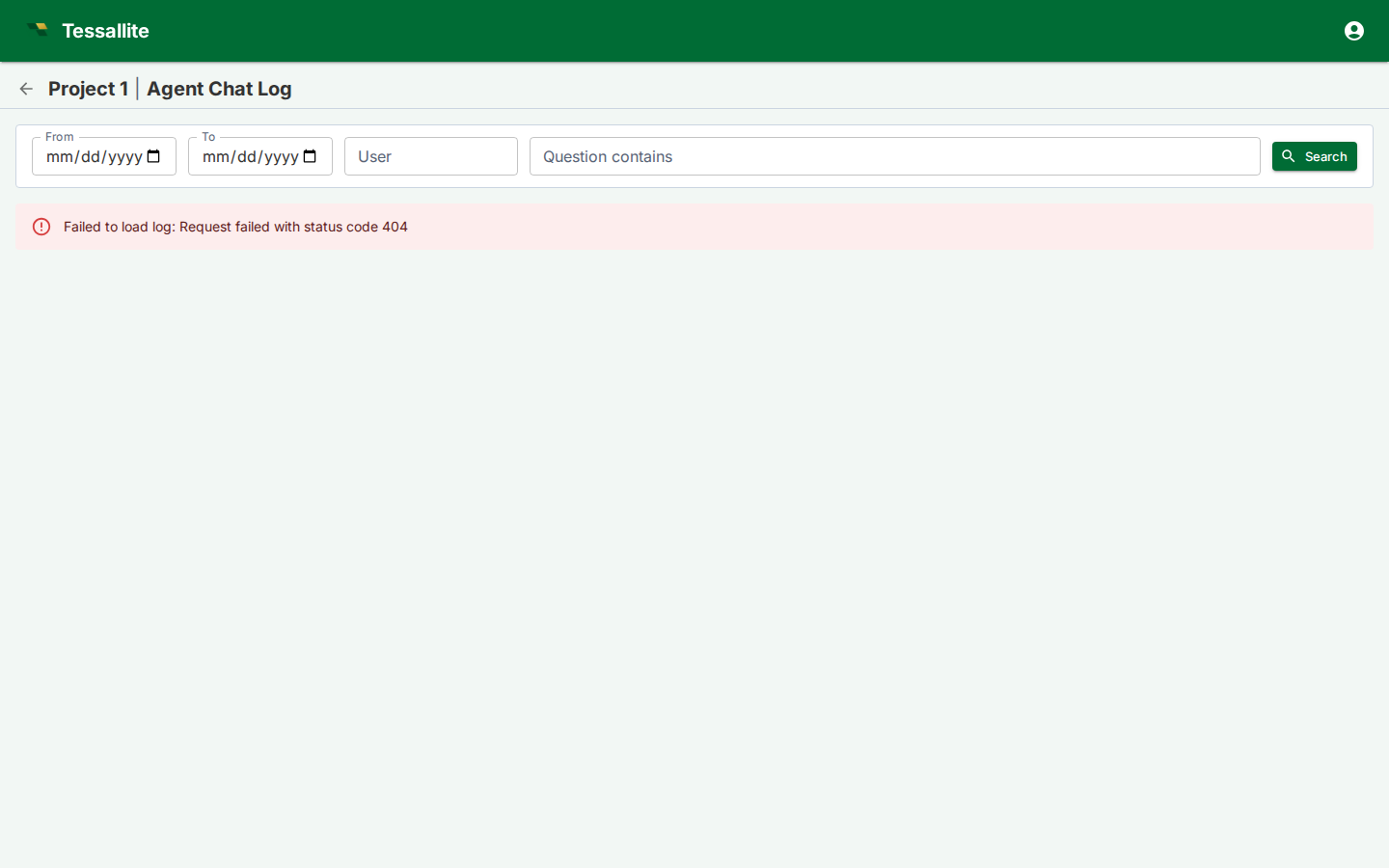The image size is (1389, 868).
Task: Click the red error alert icon
Action: 41,227
